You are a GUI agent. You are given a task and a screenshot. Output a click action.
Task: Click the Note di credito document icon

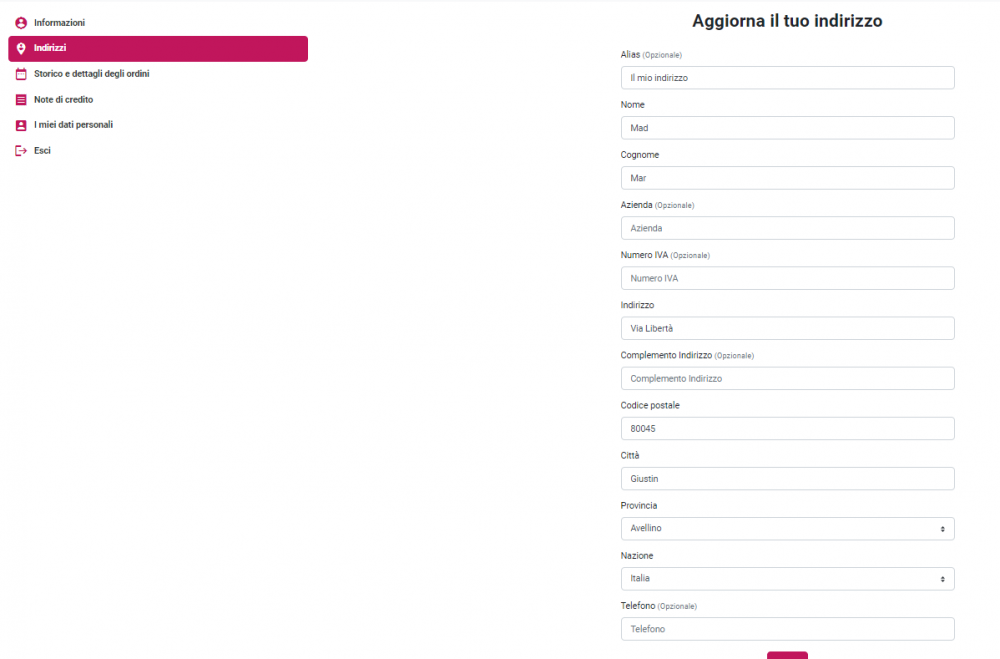coord(21,100)
